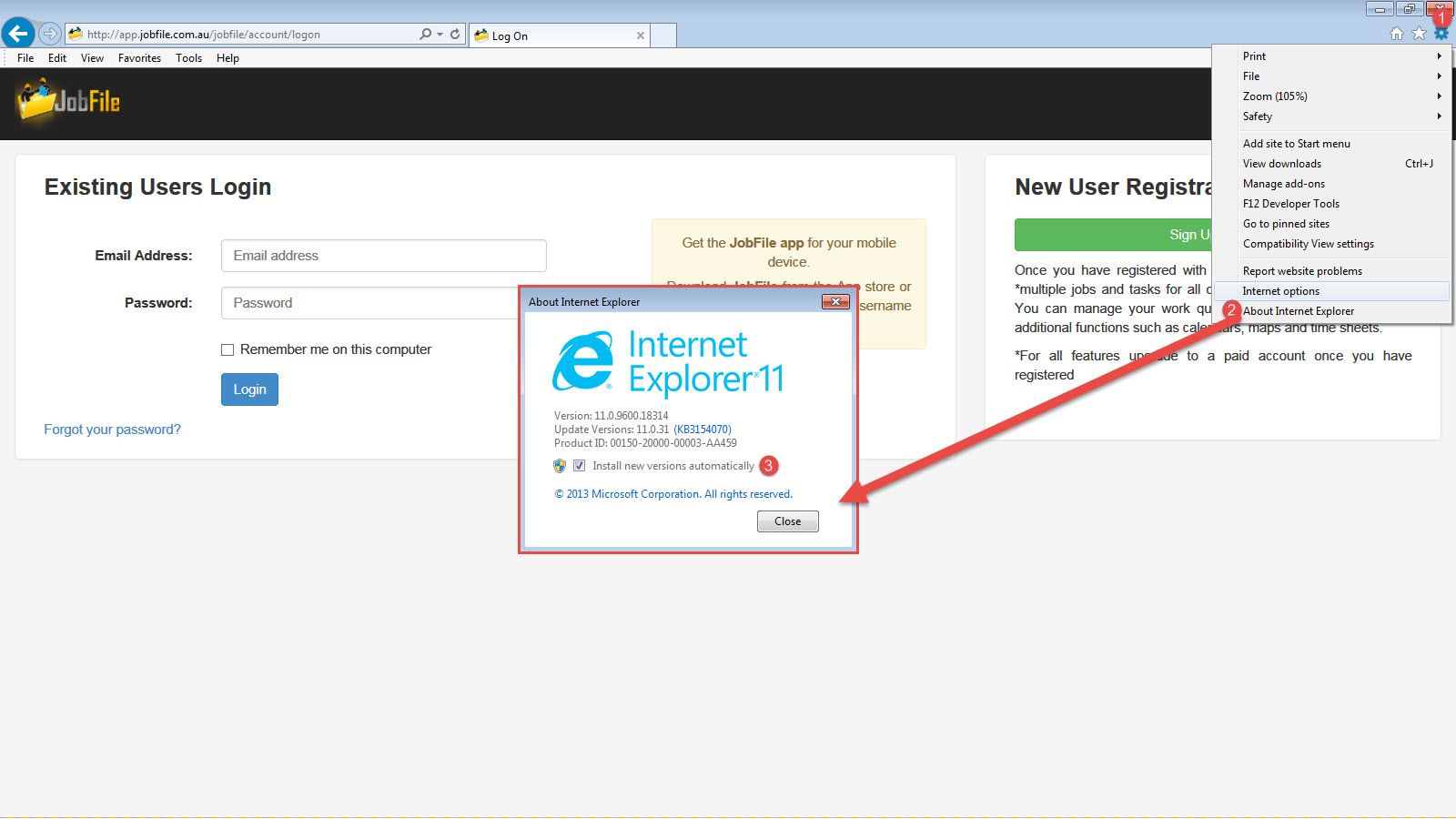Viewport: 1456px width, 819px height.
Task: Expand the Zoom (105%) submenu
Action: coord(1331,96)
